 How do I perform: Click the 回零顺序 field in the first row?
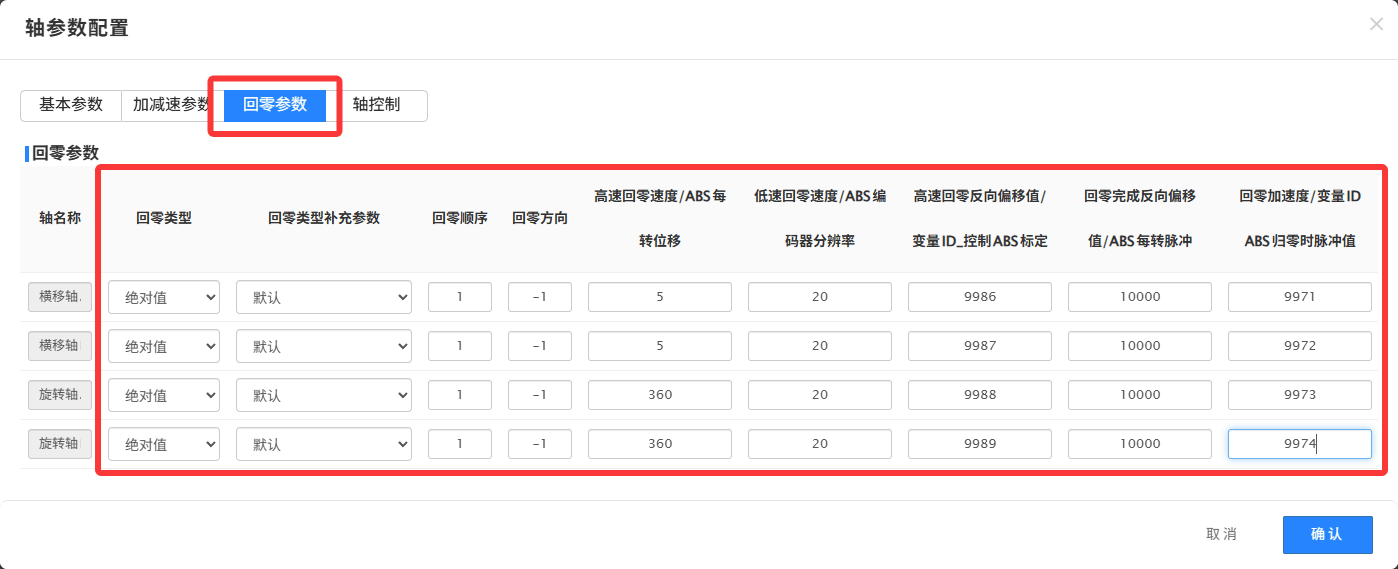pos(460,297)
